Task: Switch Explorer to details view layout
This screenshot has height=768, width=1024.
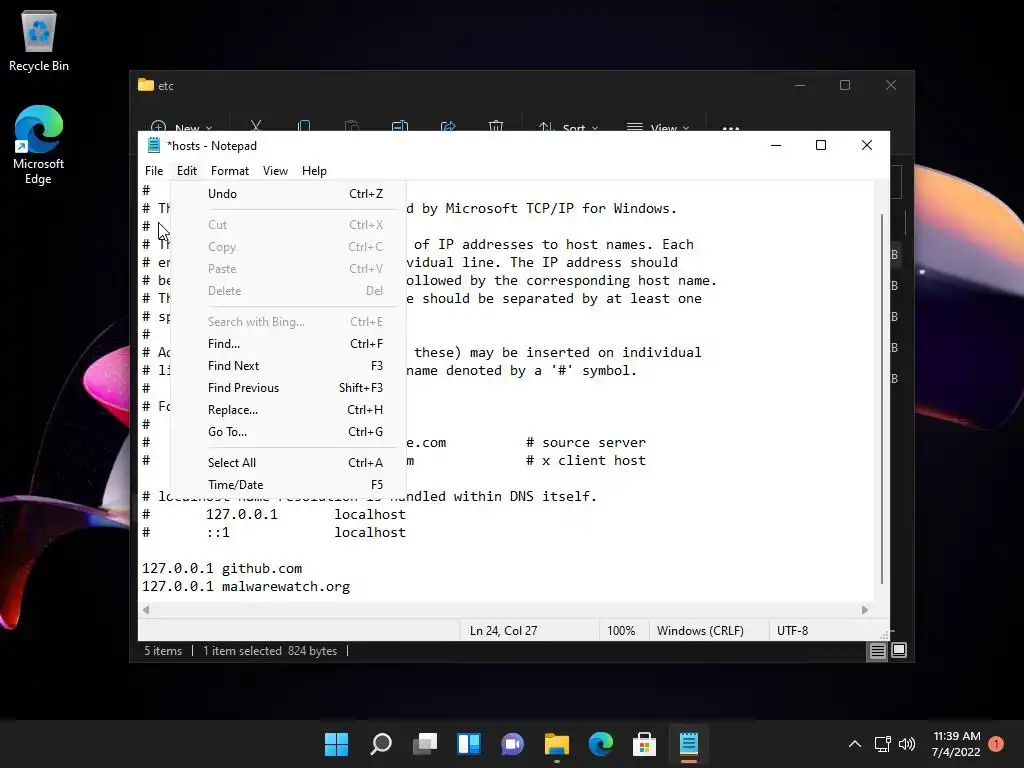Action: [x=877, y=651]
